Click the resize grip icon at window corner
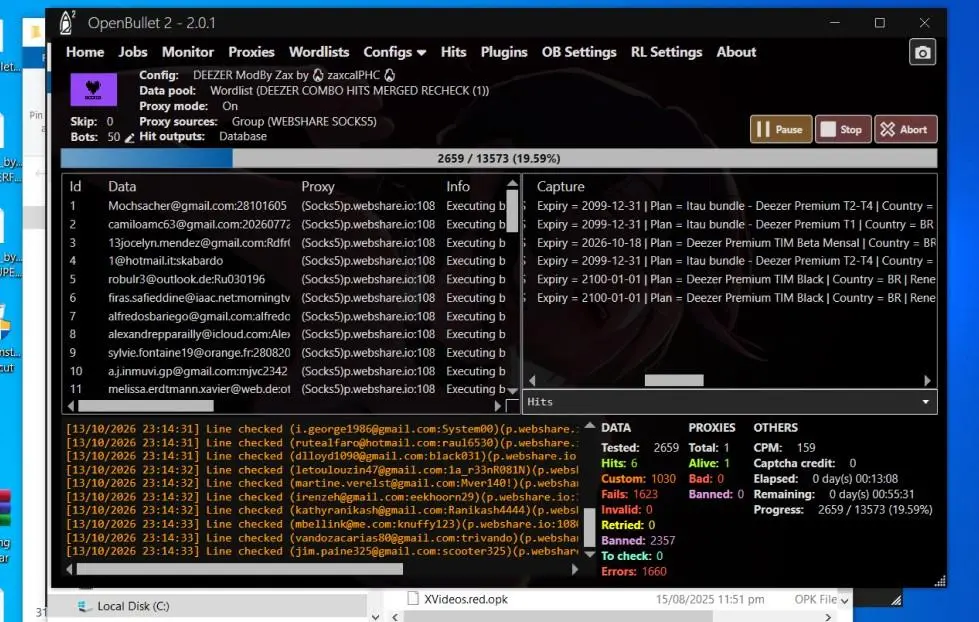This screenshot has width=979, height=622. (940, 581)
